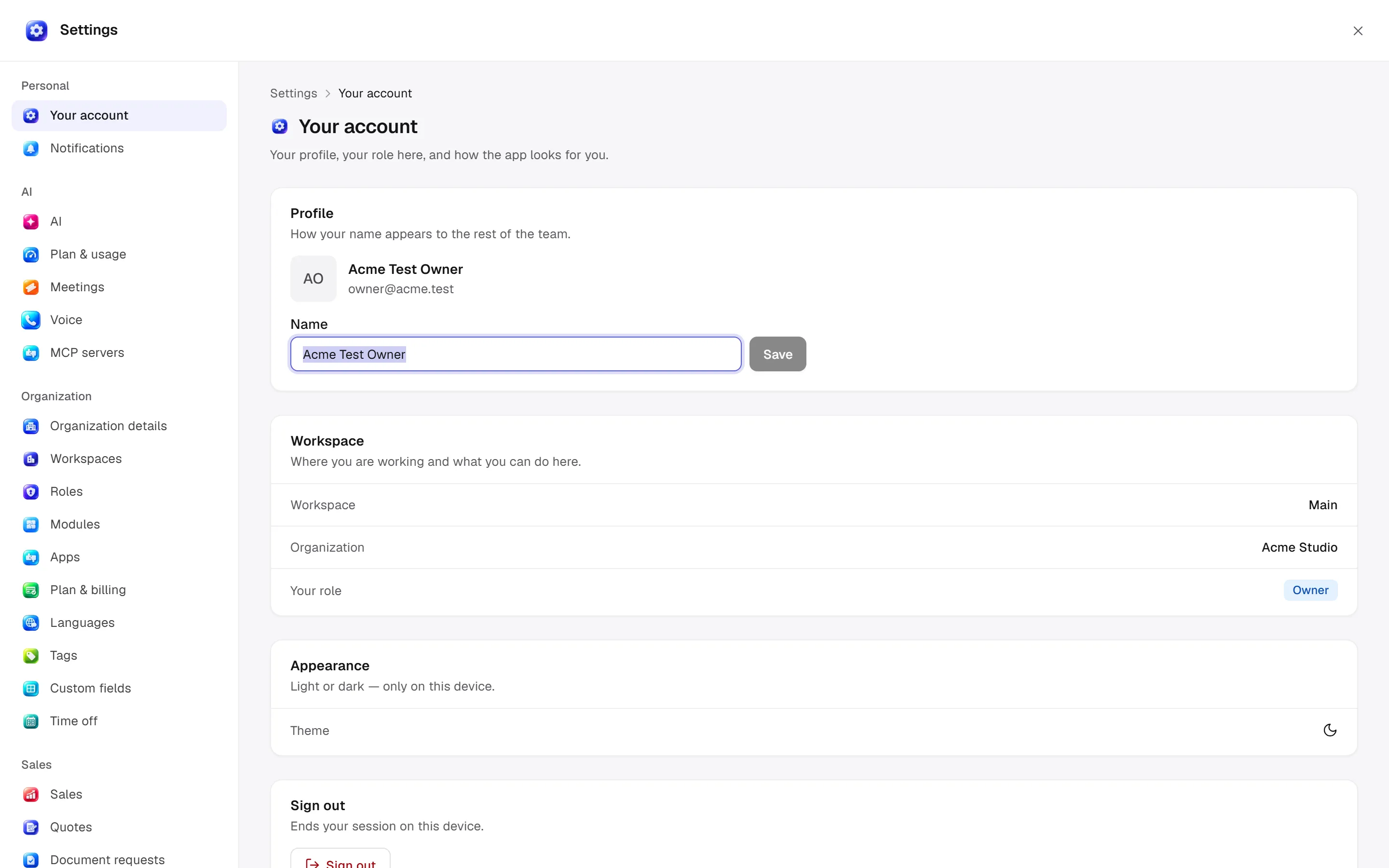The width and height of the screenshot is (1389, 868).
Task: Click the Owner role badge
Action: [x=1310, y=590]
